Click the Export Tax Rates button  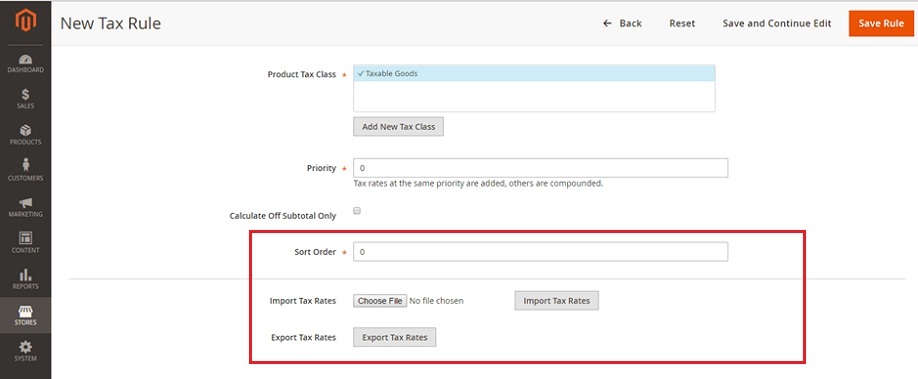395,337
